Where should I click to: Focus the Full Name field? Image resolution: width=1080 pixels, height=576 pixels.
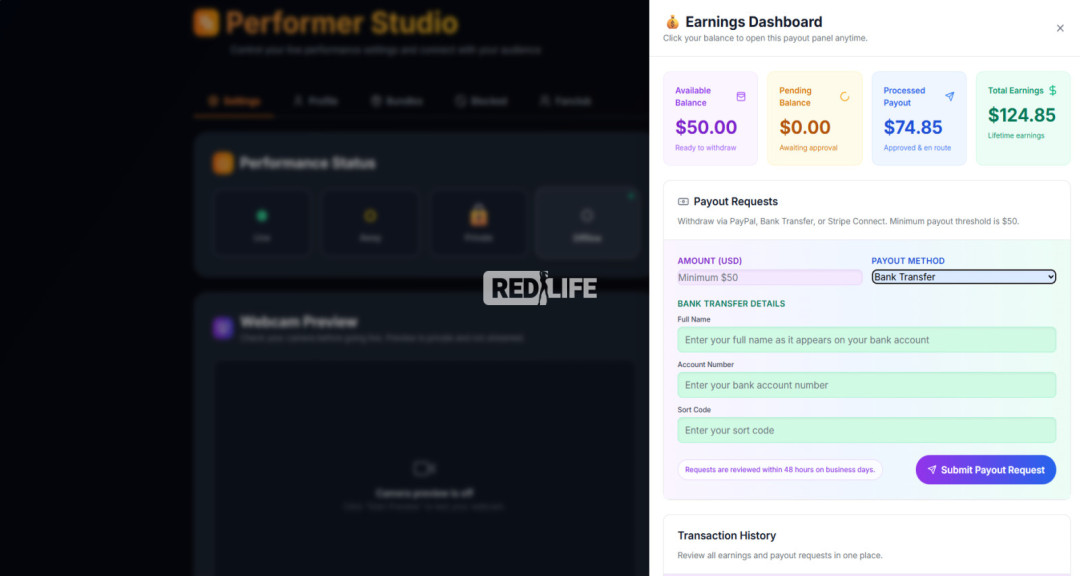coord(866,340)
